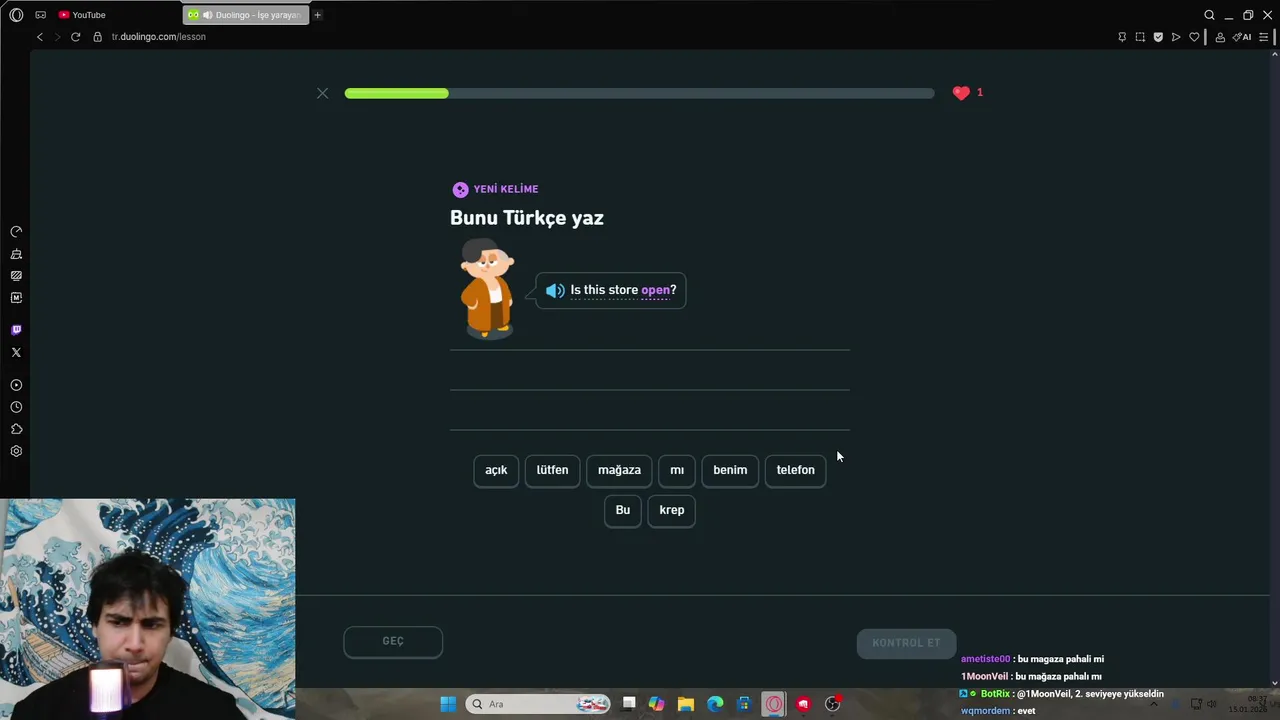The width and height of the screenshot is (1280, 720).
Task: Open the Opera main menu logo
Action: click(16, 15)
